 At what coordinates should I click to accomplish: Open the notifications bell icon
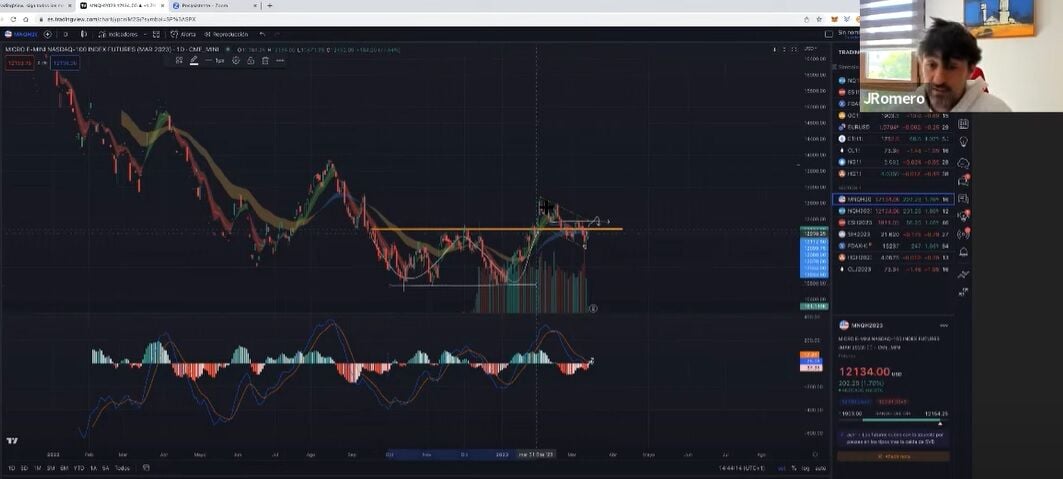point(963,252)
